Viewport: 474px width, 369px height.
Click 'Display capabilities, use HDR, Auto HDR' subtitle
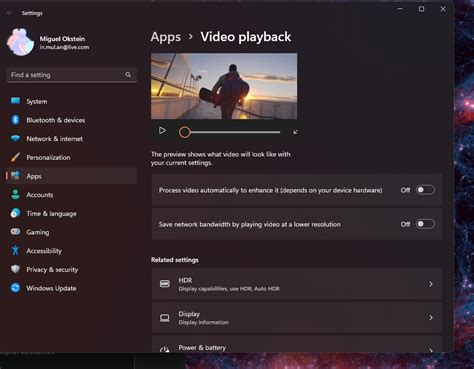(229, 289)
